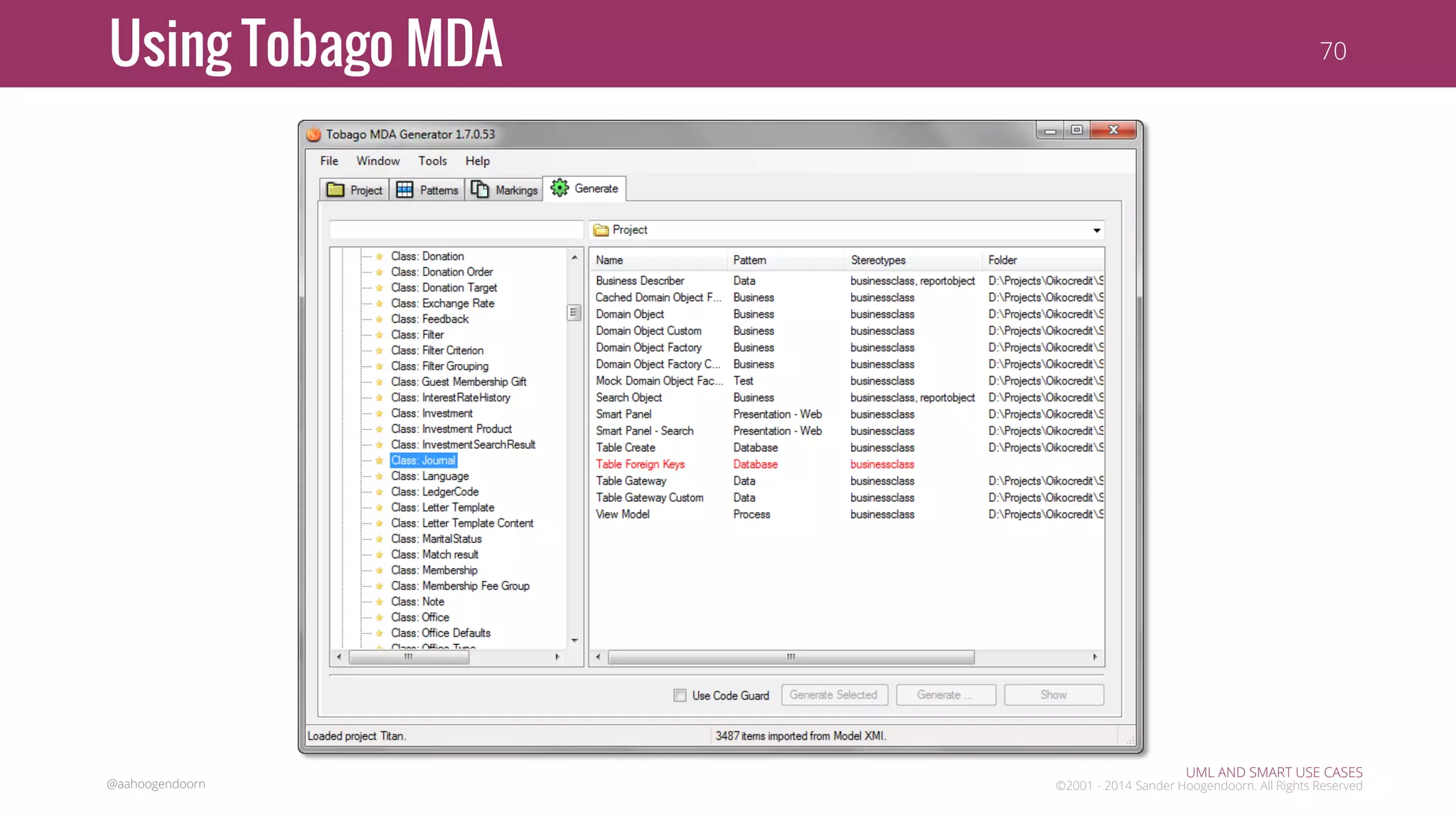This screenshot has height=819, width=1456.
Task: Select the Class: Journal tree item
Action: [x=424, y=461]
